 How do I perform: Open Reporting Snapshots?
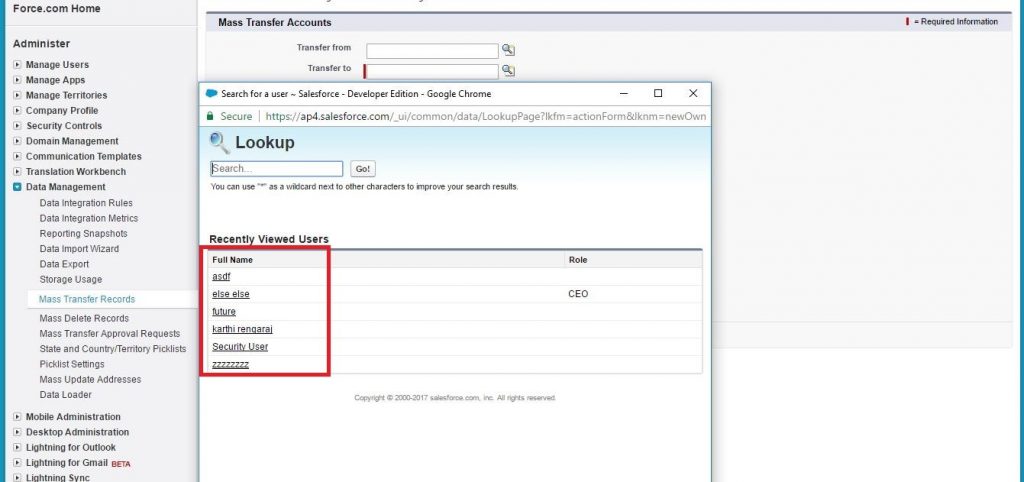[84, 234]
